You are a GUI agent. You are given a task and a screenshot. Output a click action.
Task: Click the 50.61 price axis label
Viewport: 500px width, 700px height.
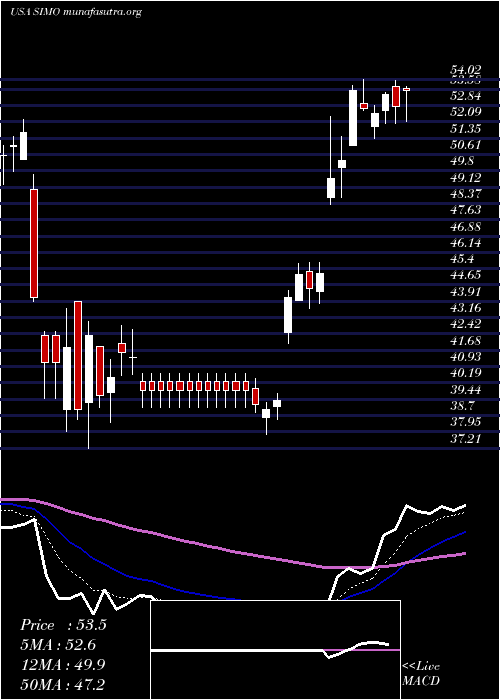(x=466, y=145)
